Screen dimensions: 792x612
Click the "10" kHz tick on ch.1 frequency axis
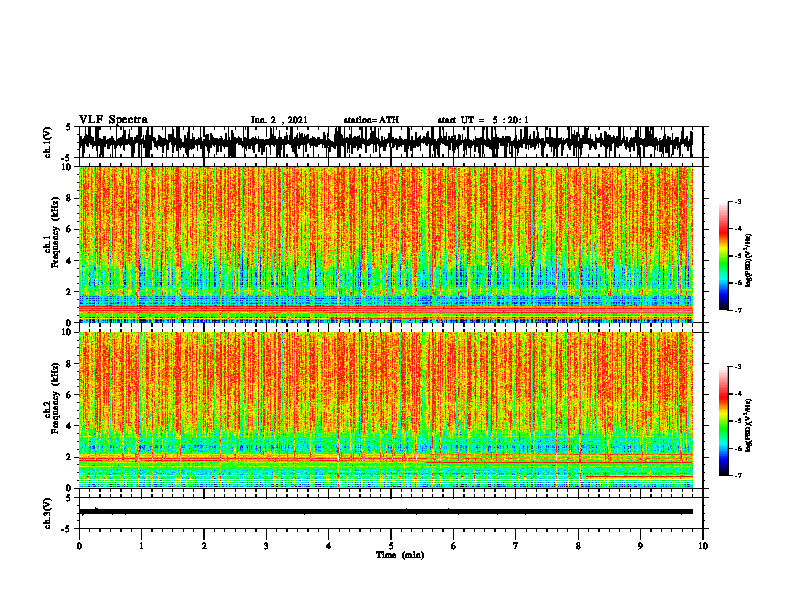coord(68,167)
